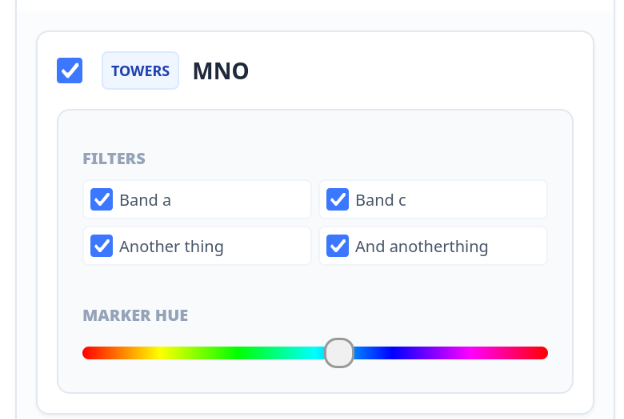Click the far-right red end of hue slider
The width and height of the screenshot is (624, 419).
click(x=543, y=353)
